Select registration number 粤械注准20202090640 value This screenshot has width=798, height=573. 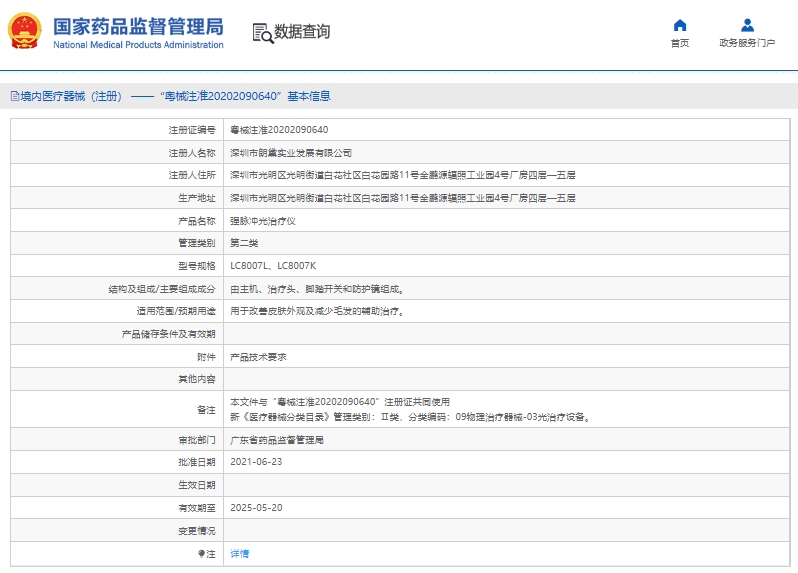click(x=279, y=130)
